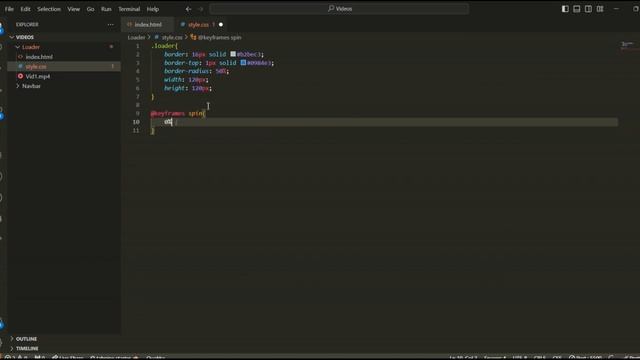The width and height of the screenshot is (640, 360).
Task: Open the View menu
Action: (73, 9)
